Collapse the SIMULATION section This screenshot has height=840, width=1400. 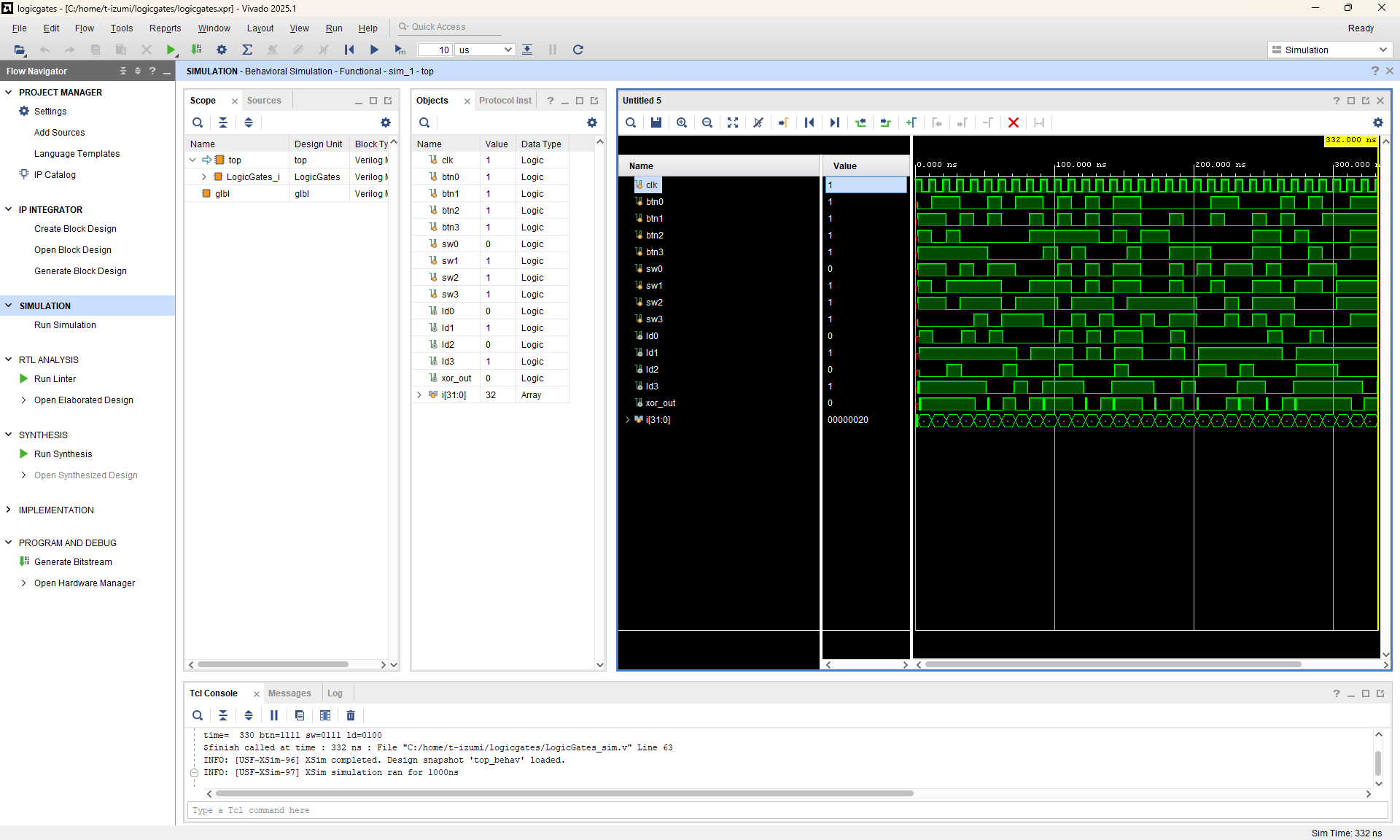coord(9,306)
